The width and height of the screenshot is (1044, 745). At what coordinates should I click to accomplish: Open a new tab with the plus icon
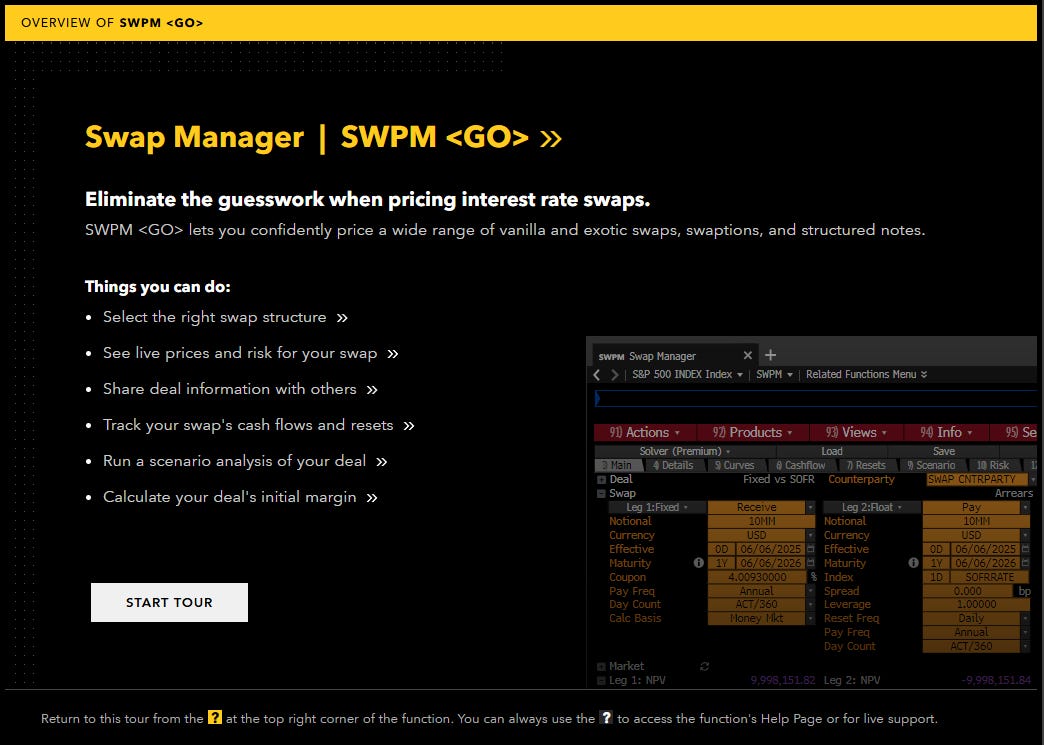click(x=770, y=355)
